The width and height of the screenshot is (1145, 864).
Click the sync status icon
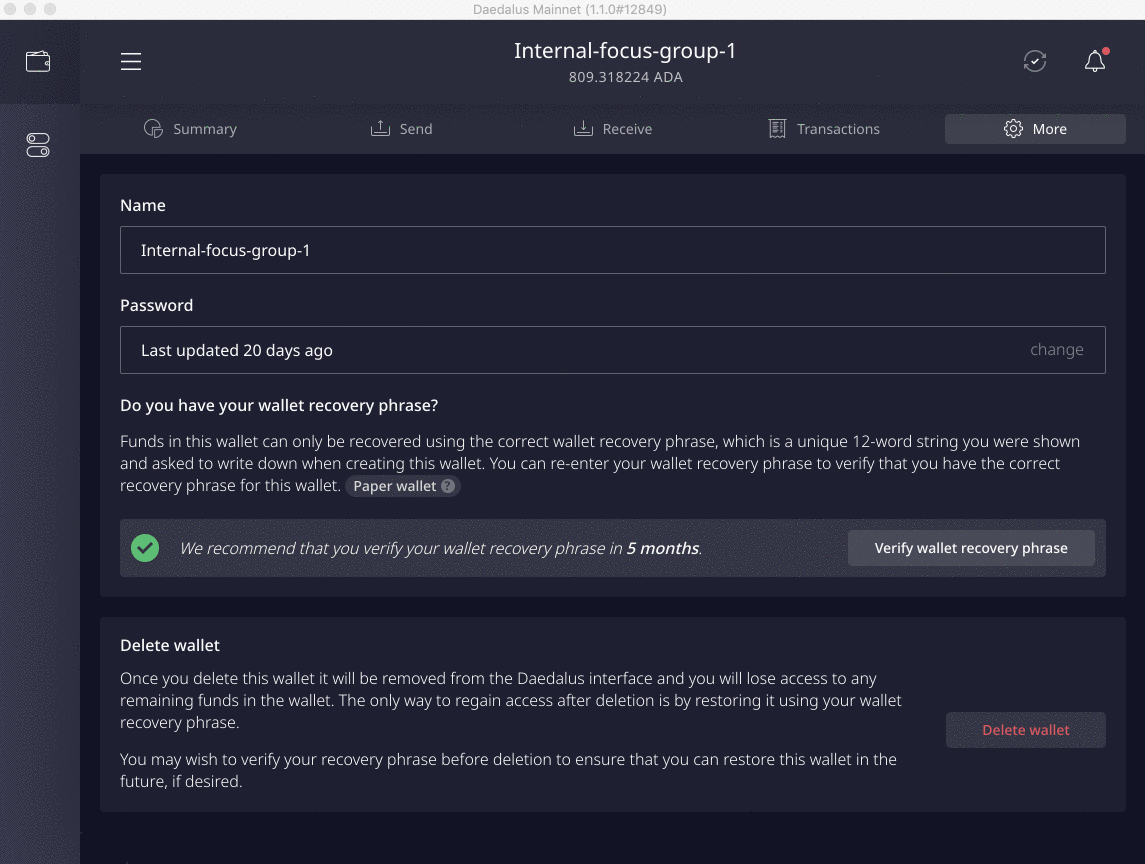click(1035, 62)
